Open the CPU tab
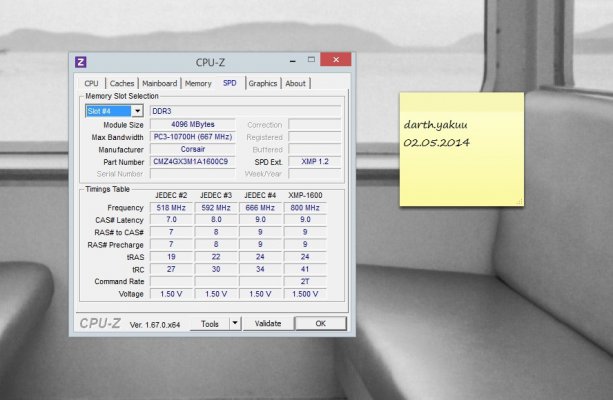Viewport: 613px width, 400px height. [x=91, y=83]
